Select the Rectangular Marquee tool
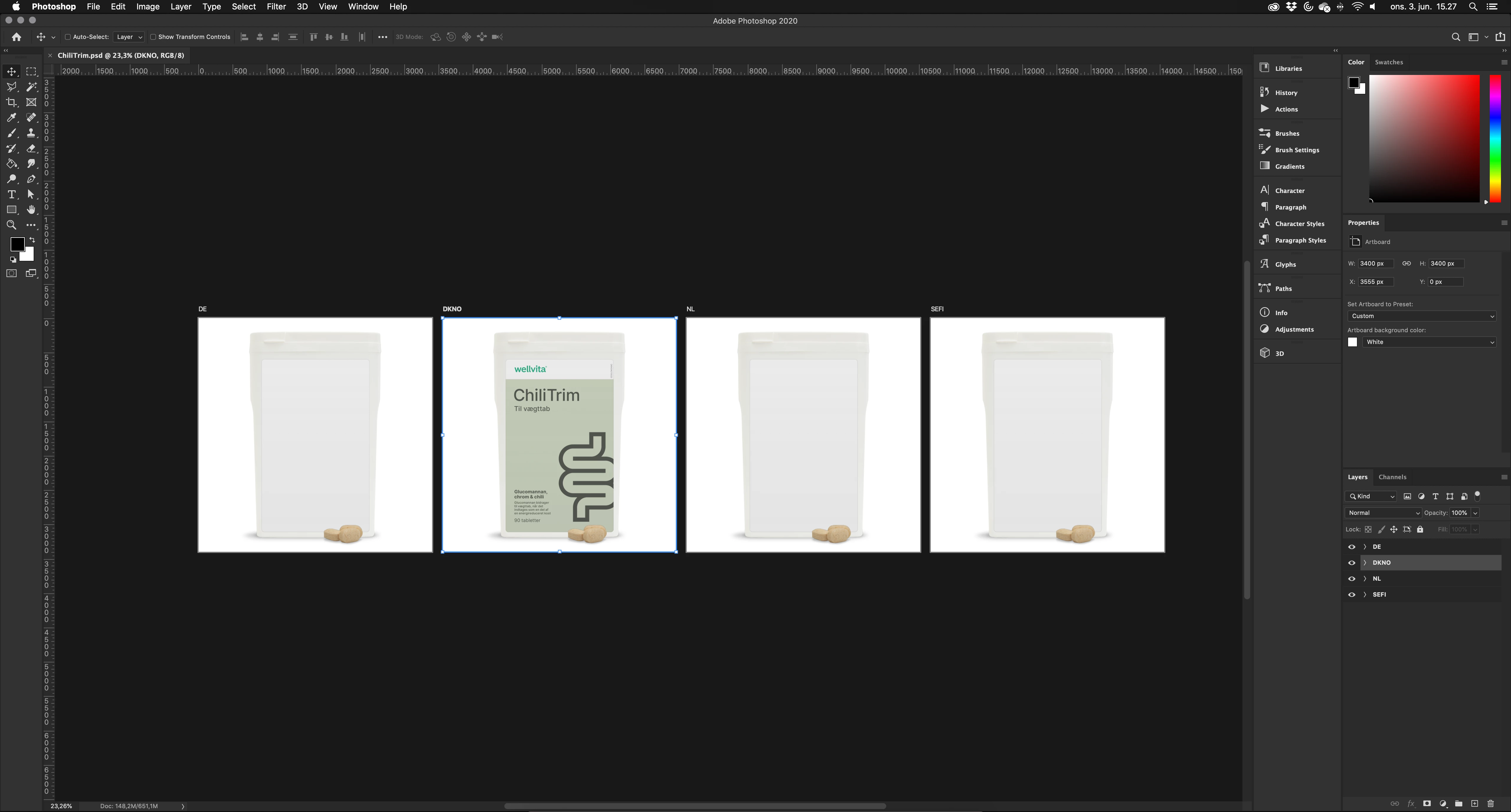Screen dimensions: 1511x812 pos(31,71)
